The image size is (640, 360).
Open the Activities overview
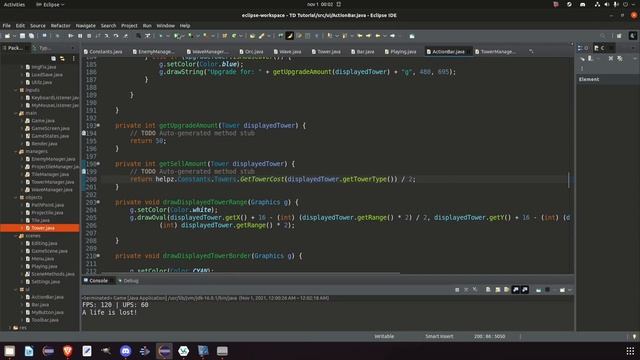click(14, 4)
